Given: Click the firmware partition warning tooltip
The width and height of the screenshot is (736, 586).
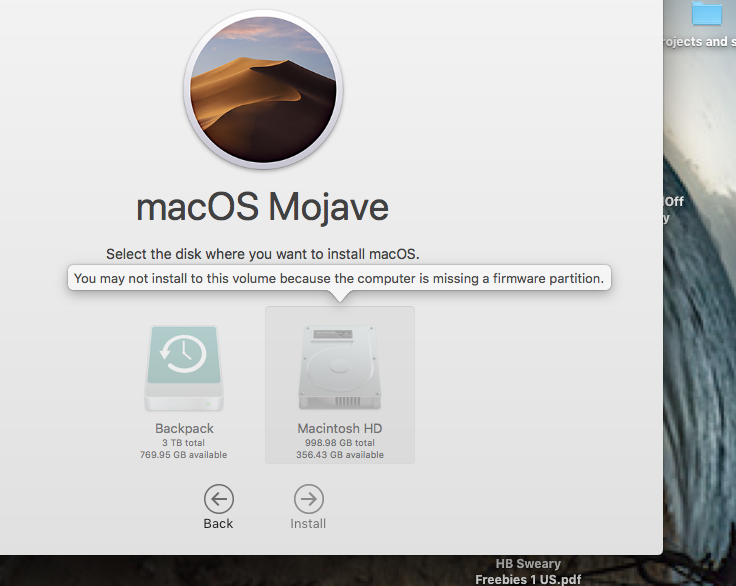Looking at the screenshot, I should click(x=339, y=278).
